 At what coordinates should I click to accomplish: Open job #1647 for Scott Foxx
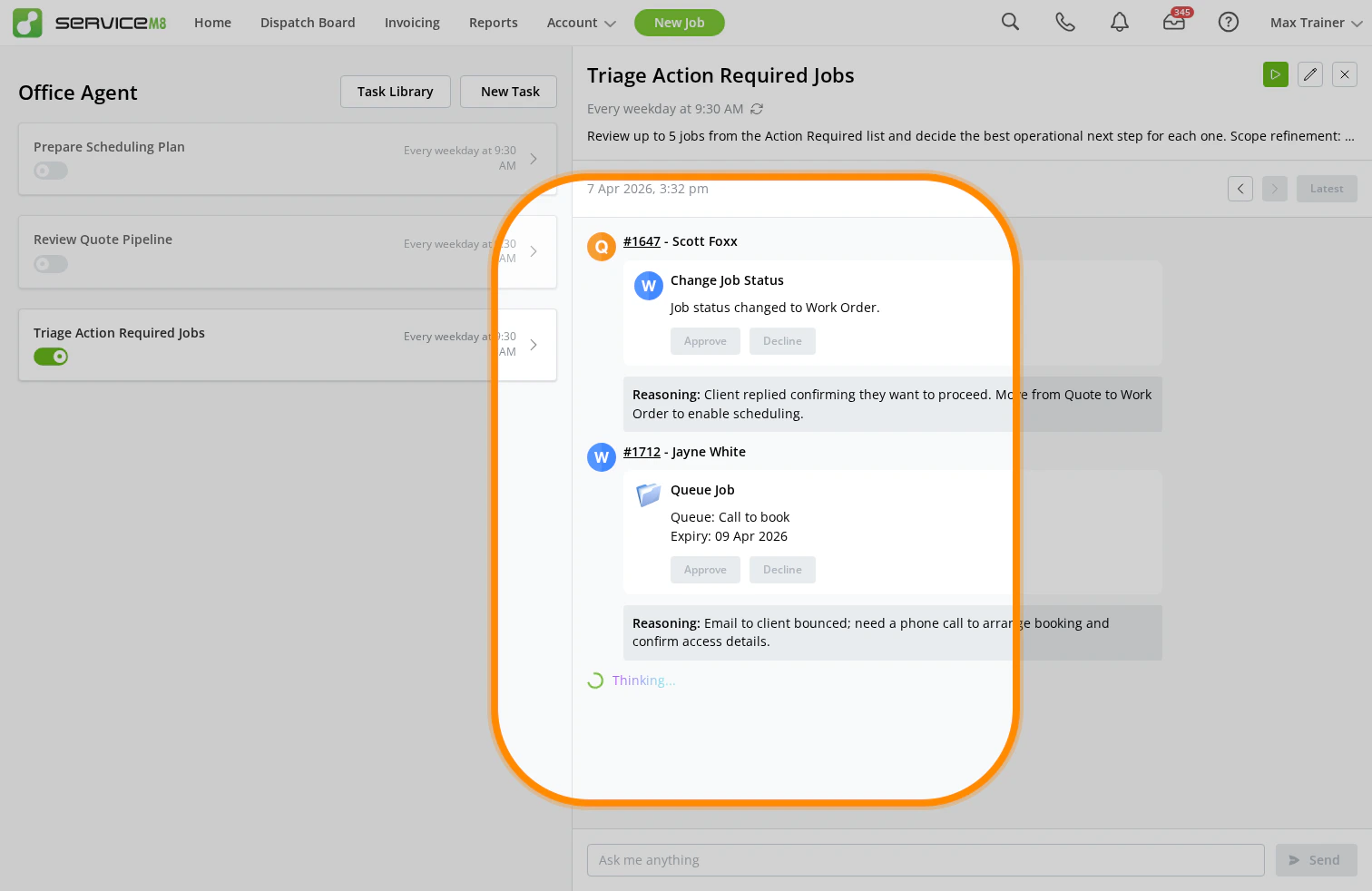click(642, 241)
